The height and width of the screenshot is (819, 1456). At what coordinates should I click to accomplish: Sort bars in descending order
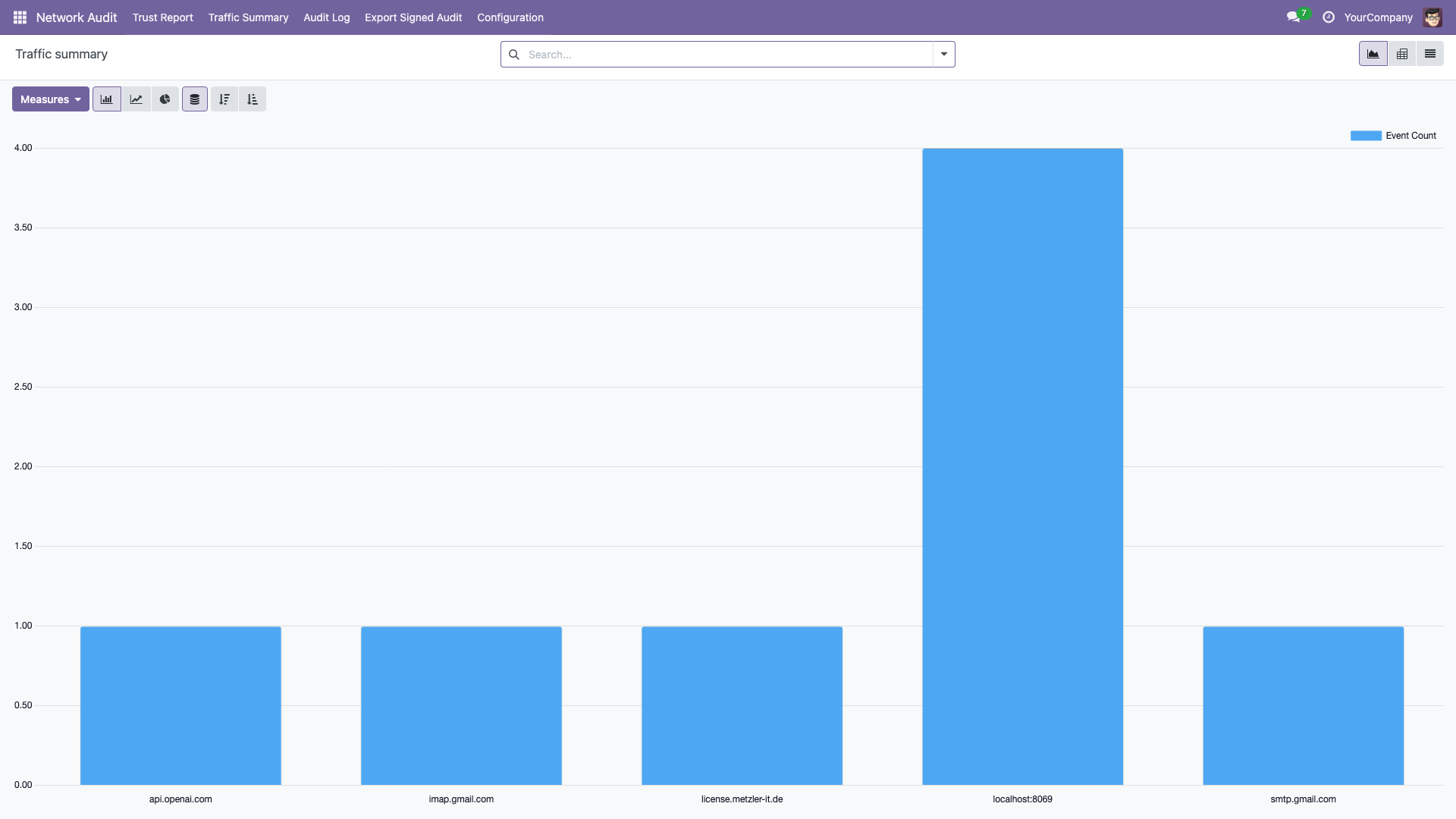click(x=224, y=99)
